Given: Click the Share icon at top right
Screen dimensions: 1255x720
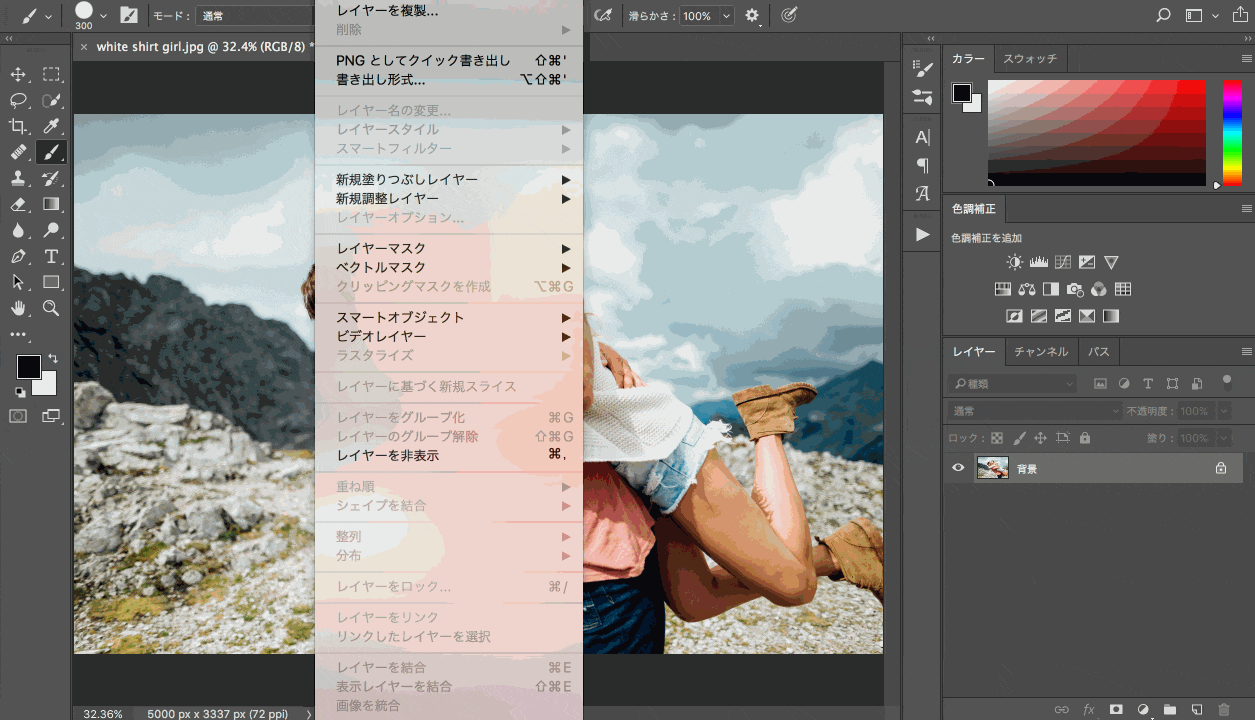Looking at the screenshot, I should click(x=1242, y=16).
